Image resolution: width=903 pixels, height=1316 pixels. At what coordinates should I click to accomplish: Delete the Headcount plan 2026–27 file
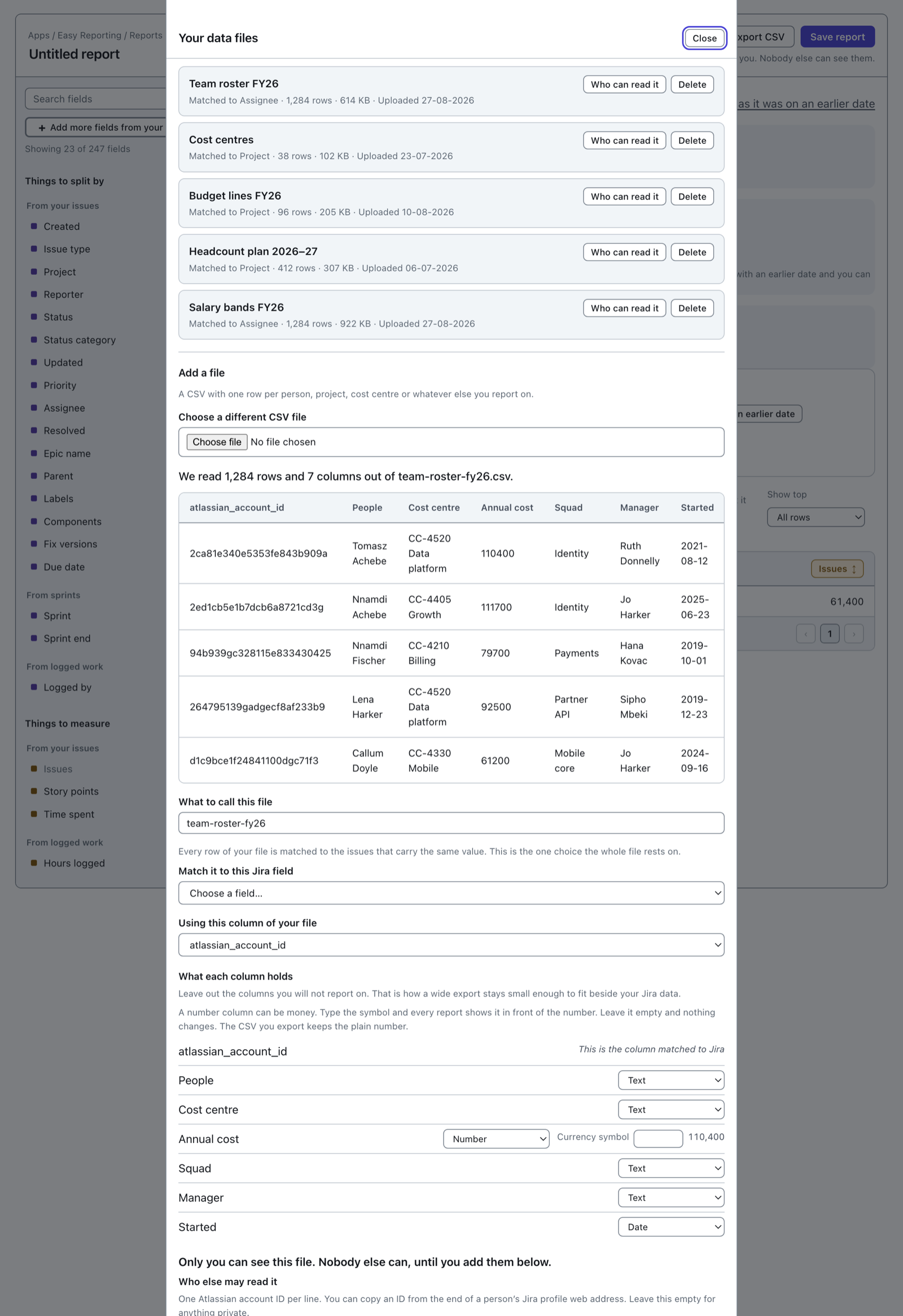click(692, 253)
